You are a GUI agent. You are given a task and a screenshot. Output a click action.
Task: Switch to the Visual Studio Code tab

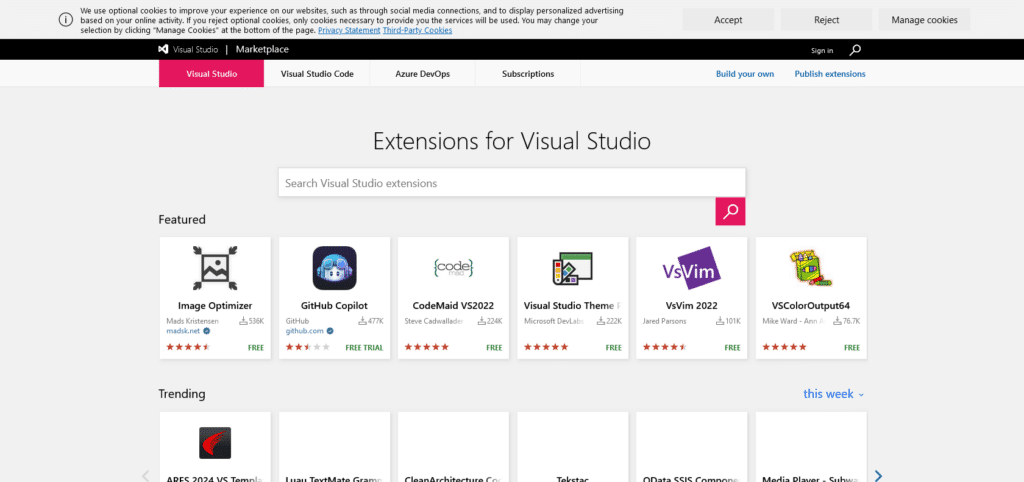pyautogui.click(x=317, y=74)
